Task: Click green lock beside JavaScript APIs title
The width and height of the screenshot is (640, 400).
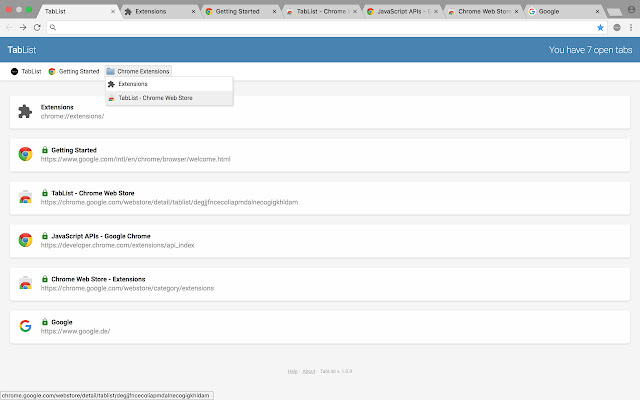Action: click(45, 236)
